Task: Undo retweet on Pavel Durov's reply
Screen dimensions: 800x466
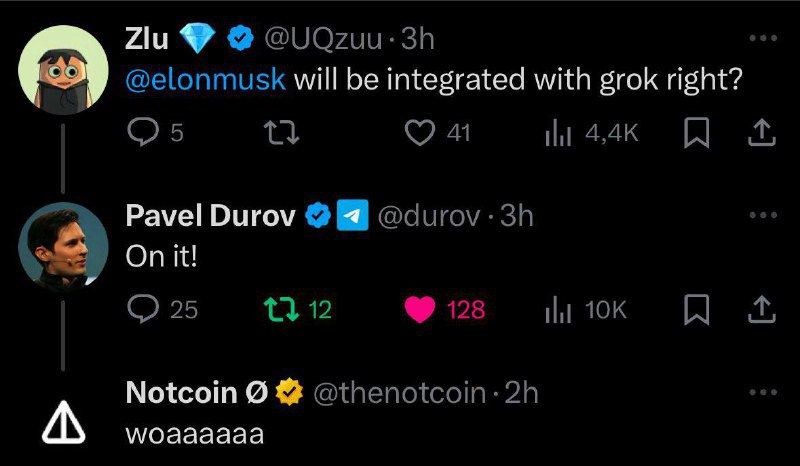Action: [x=273, y=310]
